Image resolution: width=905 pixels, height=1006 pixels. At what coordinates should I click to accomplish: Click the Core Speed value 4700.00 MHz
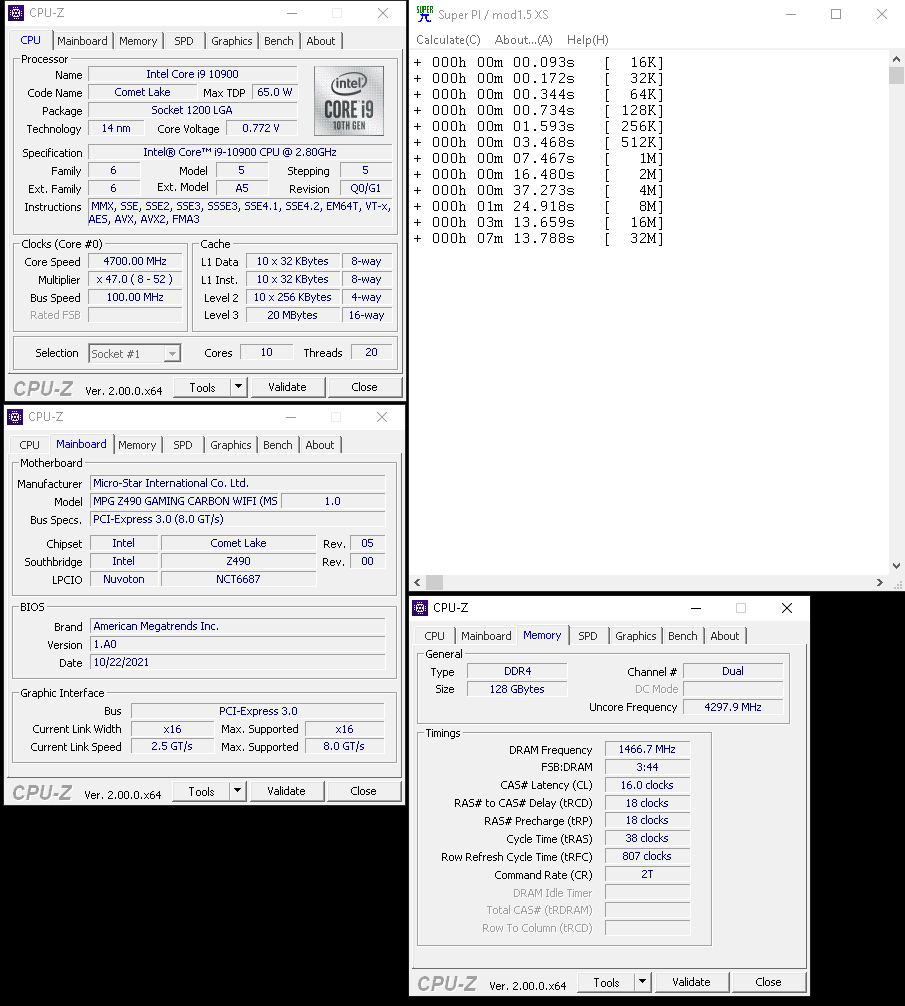135,261
